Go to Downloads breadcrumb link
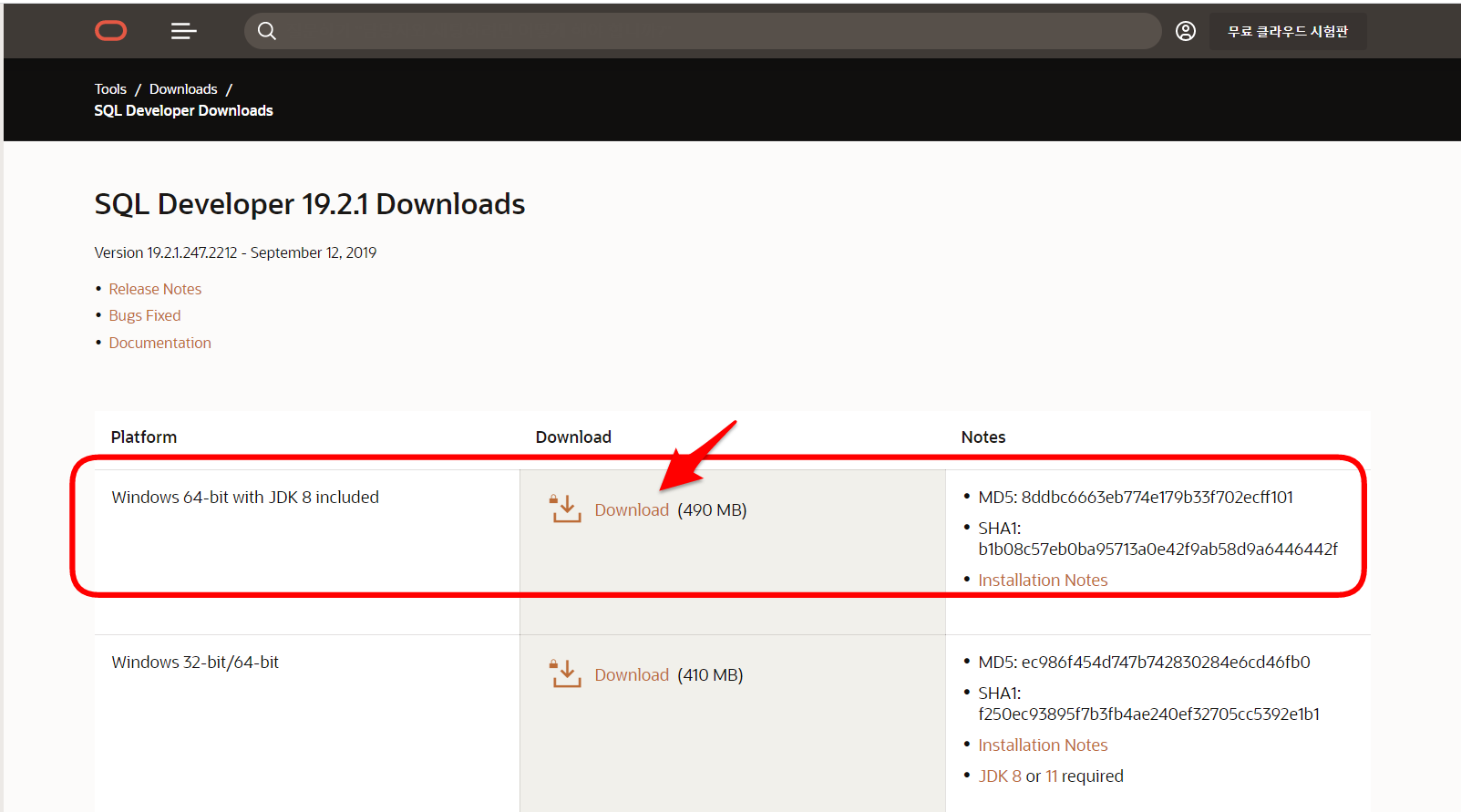This screenshot has height=812, width=1461. click(x=183, y=88)
